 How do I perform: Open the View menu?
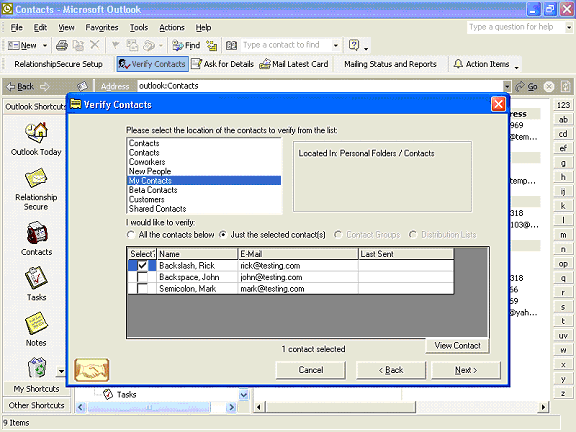pyautogui.click(x=66, y=28)
